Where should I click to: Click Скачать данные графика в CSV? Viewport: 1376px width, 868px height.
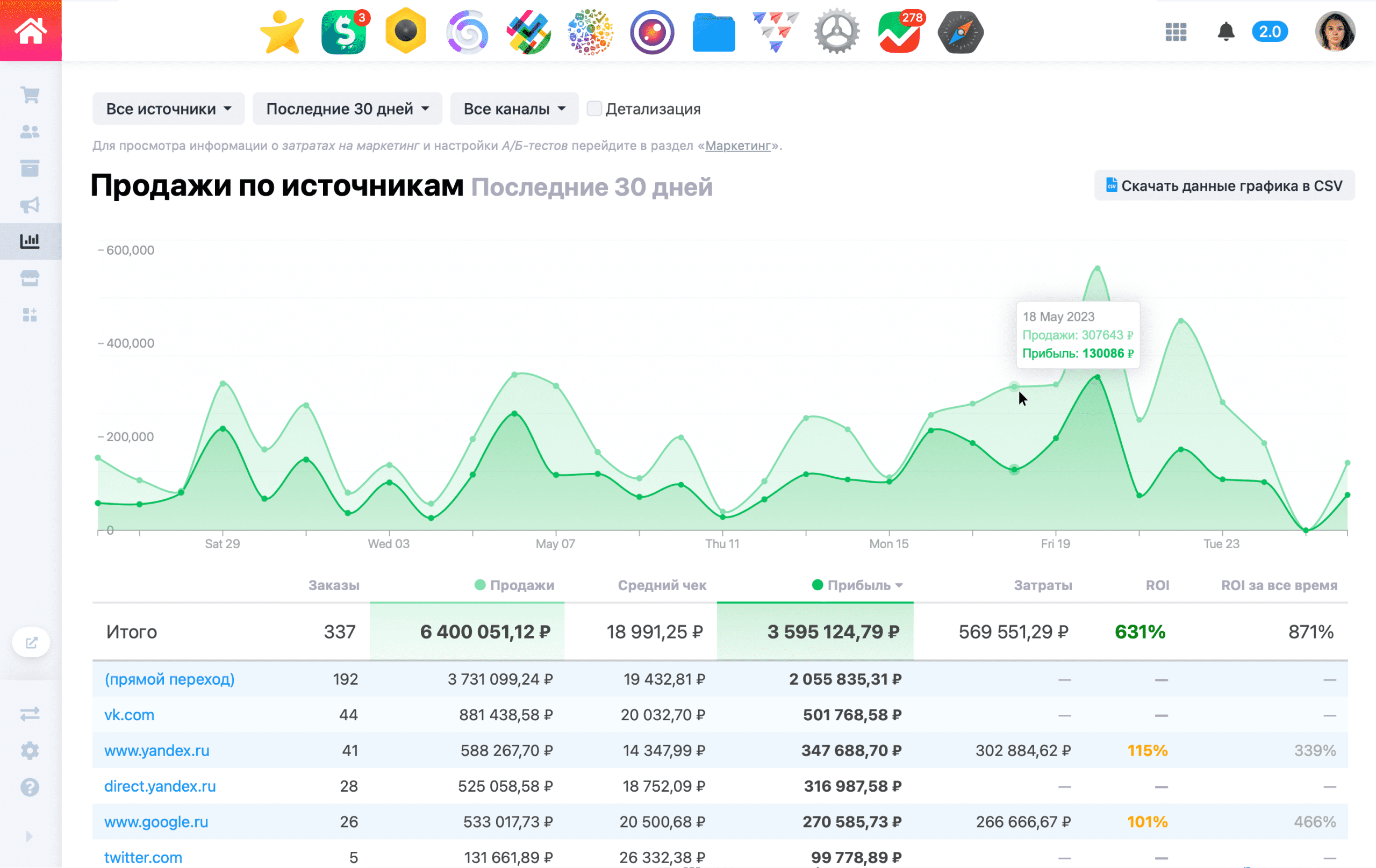1224,186
